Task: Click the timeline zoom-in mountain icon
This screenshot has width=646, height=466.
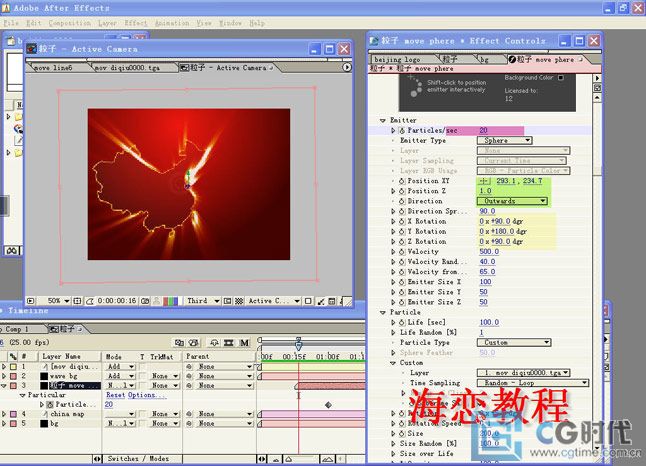Action: click(328, 459)
